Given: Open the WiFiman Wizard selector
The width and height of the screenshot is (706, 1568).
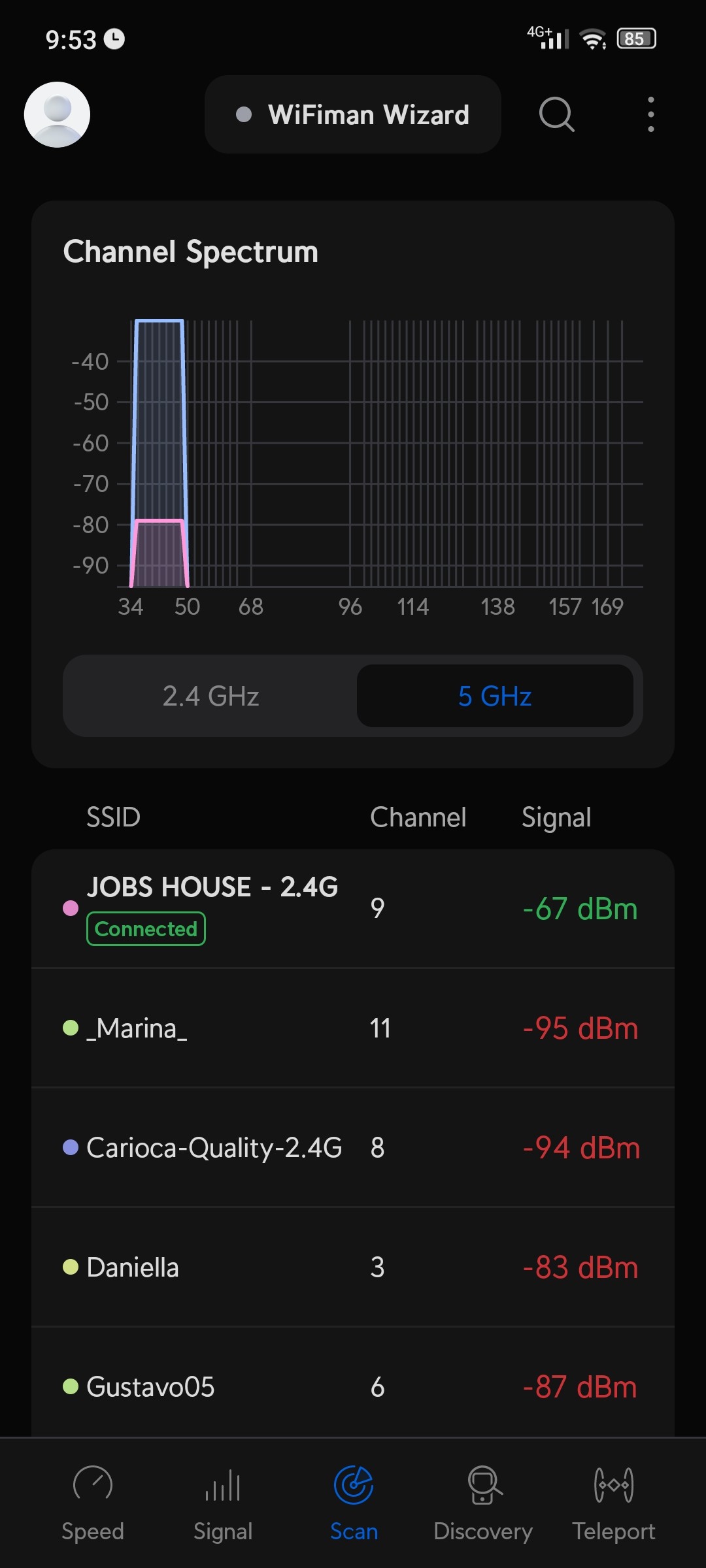Looking at the screenshot, I should [x=353, y=114].
